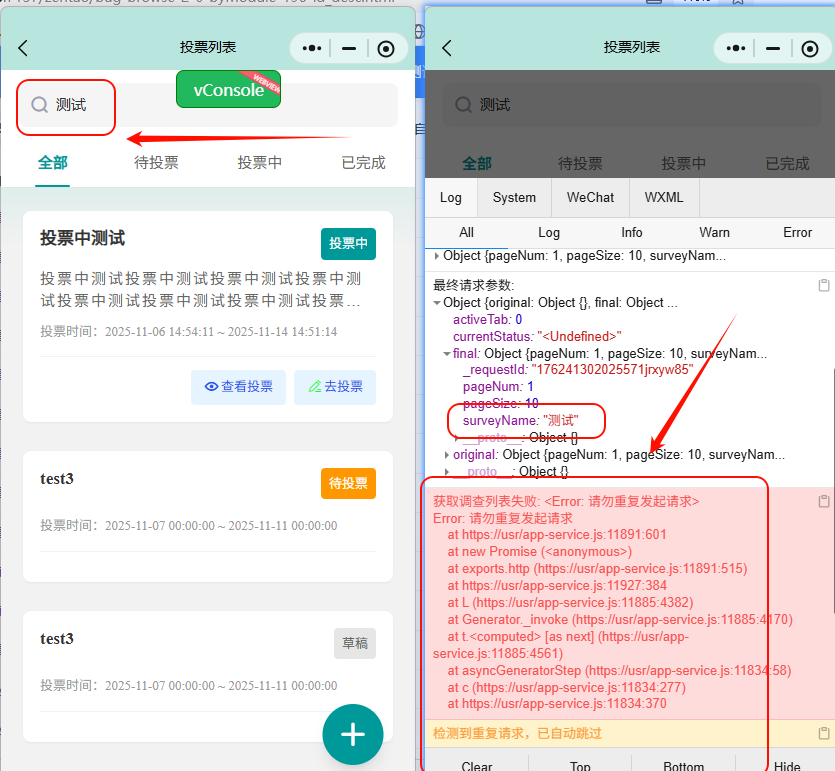Open the vConsole debug panel button

tap(228, 89)
